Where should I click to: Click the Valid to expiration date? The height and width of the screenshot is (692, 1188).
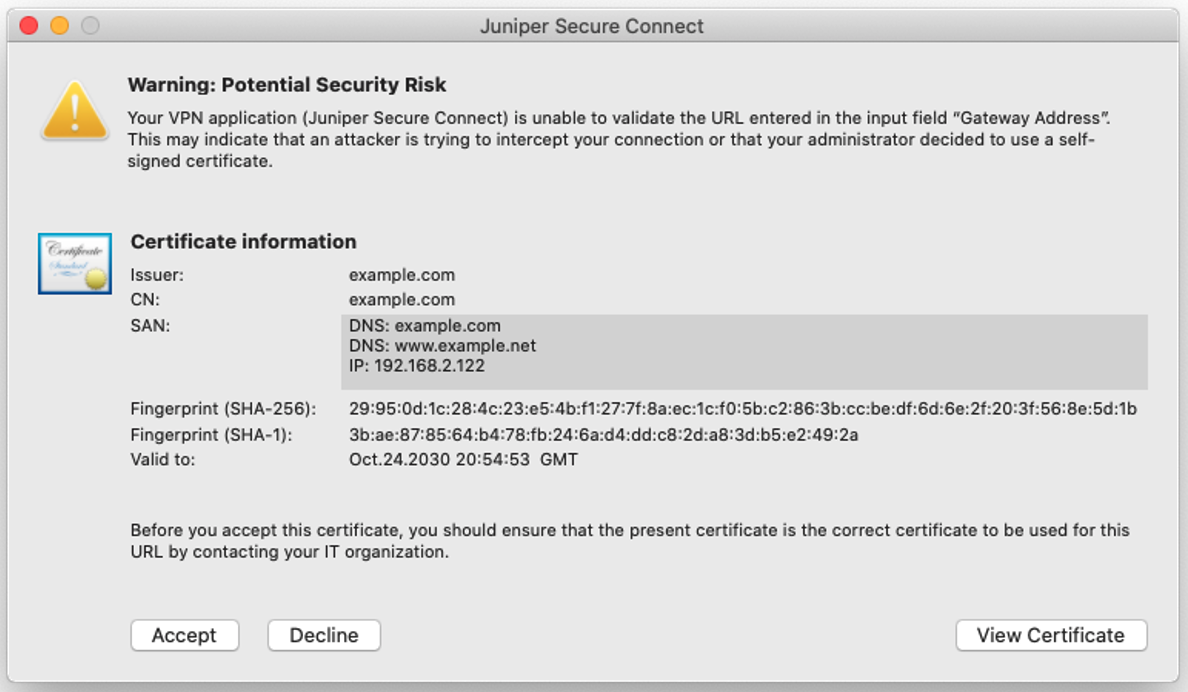[463, 460]
